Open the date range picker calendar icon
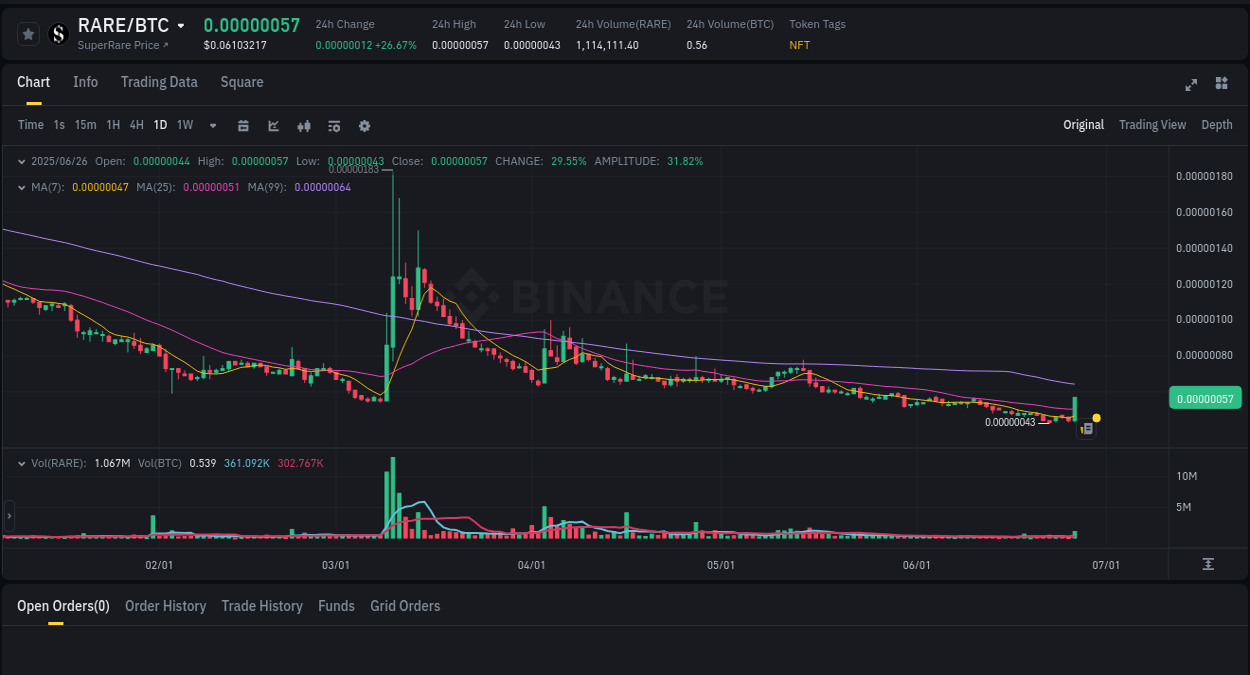1250x675 pixels. click(x=243, y=125)
